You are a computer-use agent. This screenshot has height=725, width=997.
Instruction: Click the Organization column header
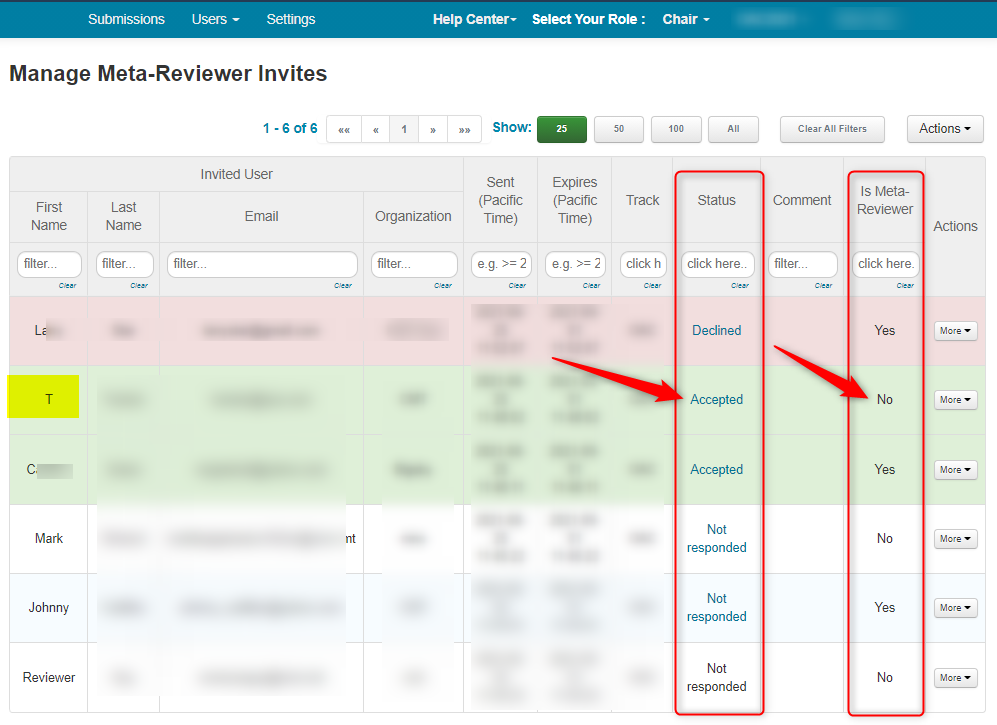(x=413, y=216)
